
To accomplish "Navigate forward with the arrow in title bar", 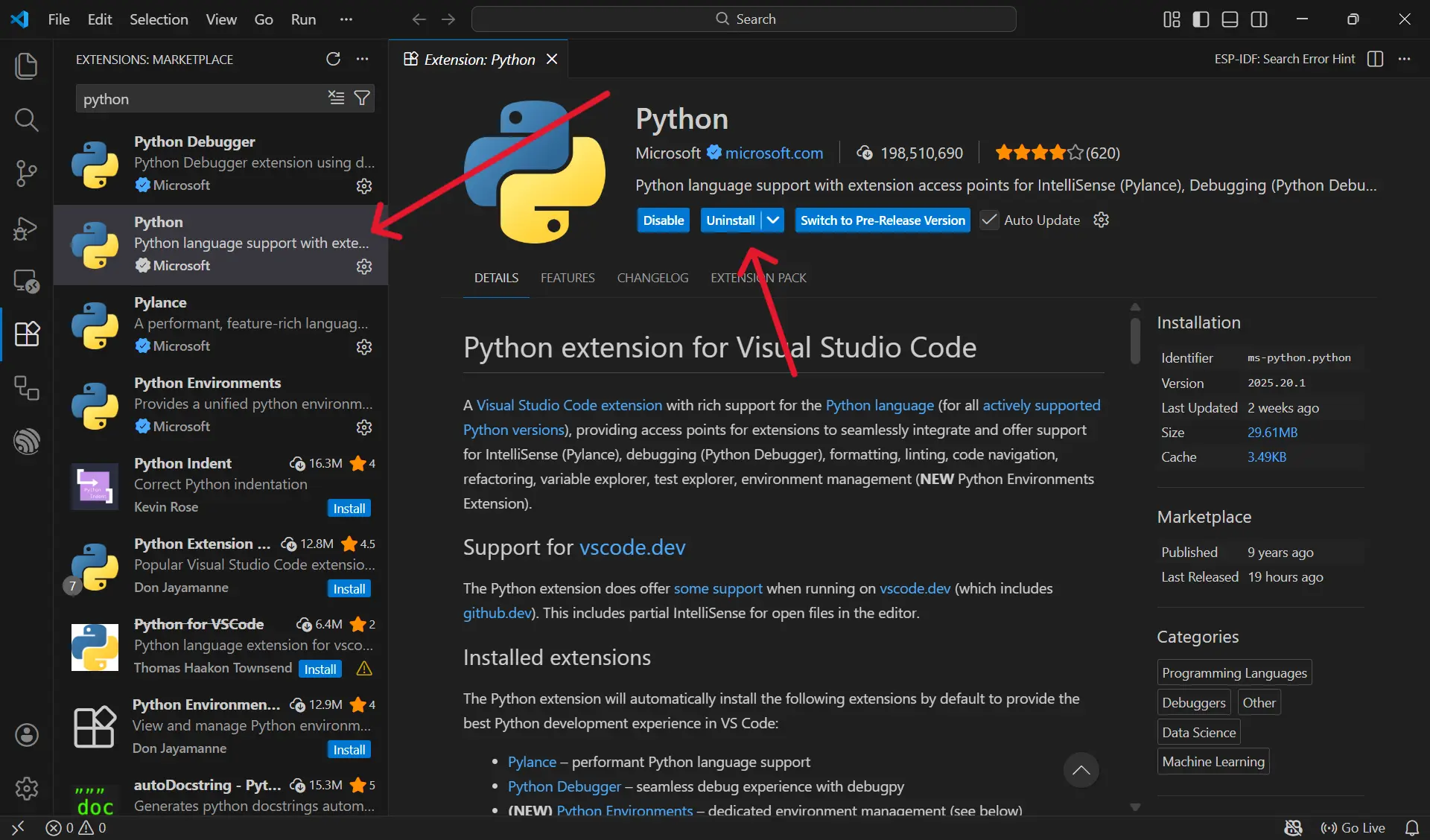I will pyautogui.click(x=448, y=19).
